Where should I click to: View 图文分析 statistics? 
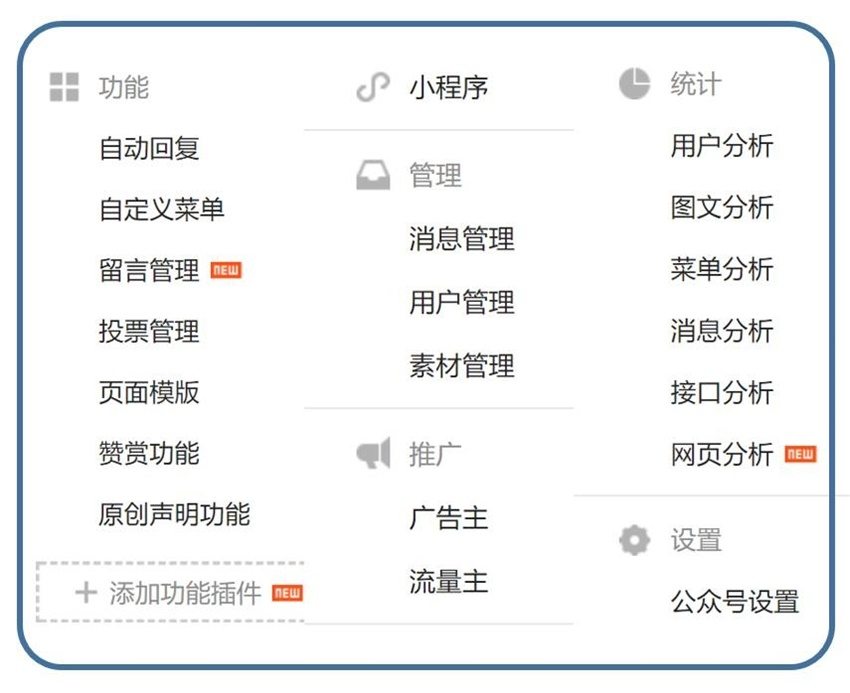[x=722, y=208]
